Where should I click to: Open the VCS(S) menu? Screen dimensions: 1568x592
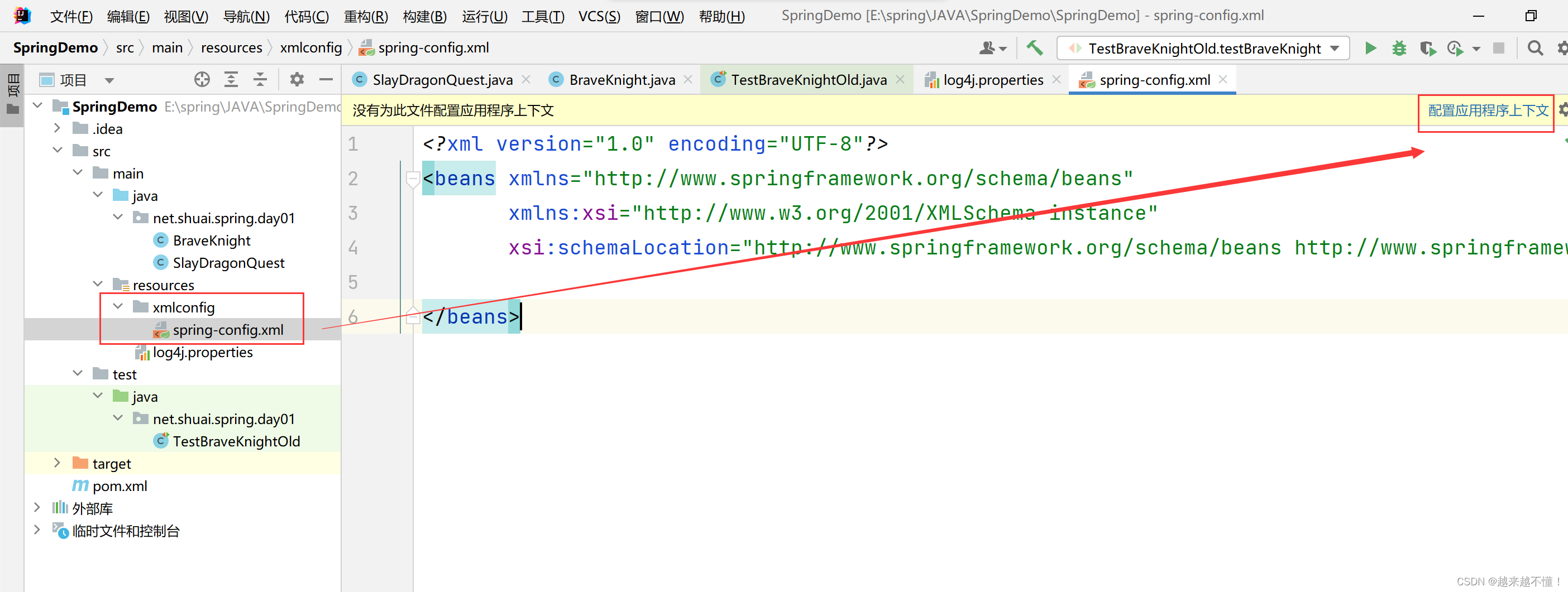click(x=600, y=16)
